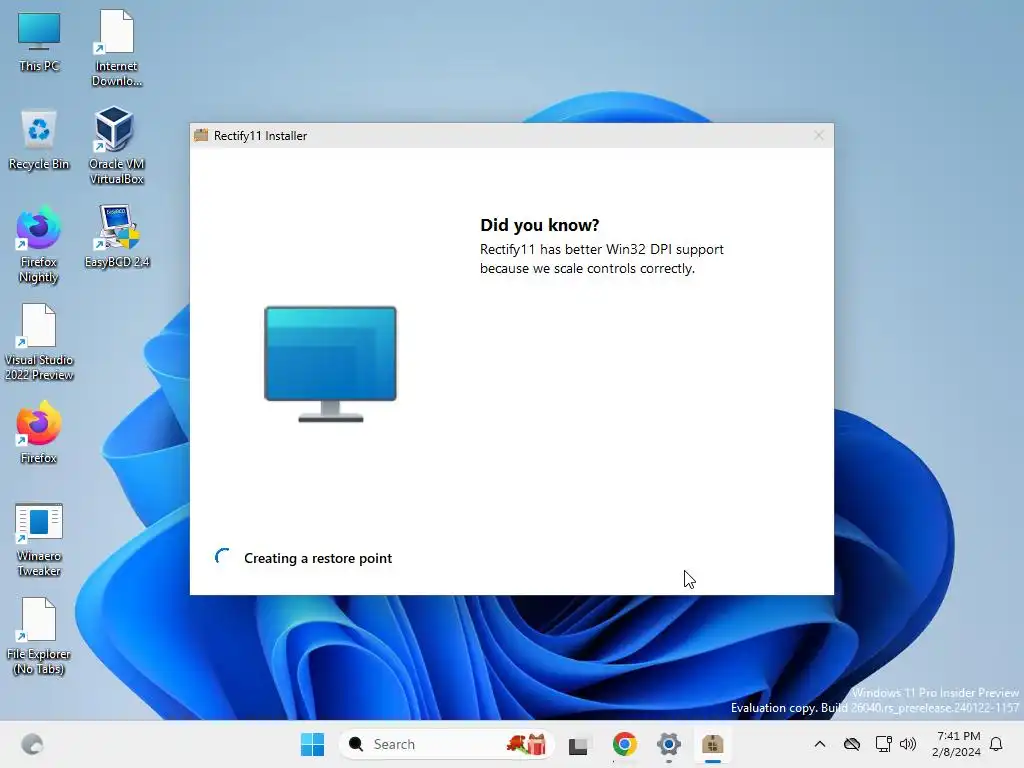
Task: Open the volume speaker tray icon
Action: pyautogui.click(x=908, y=744)
